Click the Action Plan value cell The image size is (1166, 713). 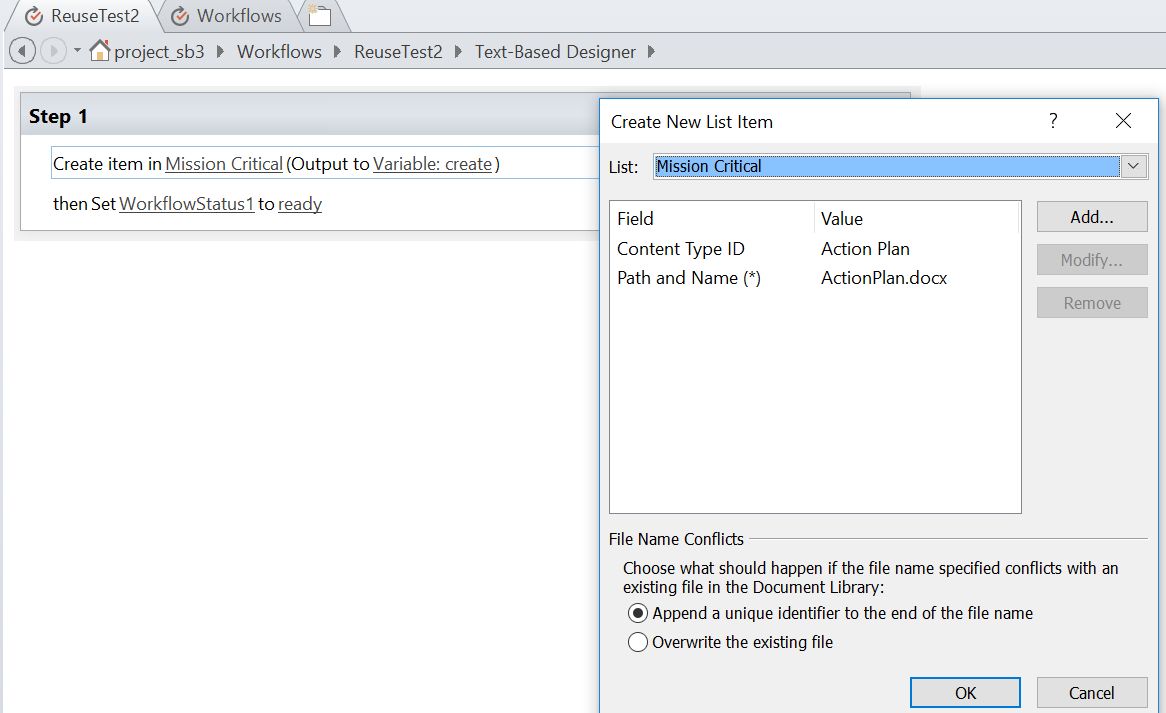click(x=866, y=248)
